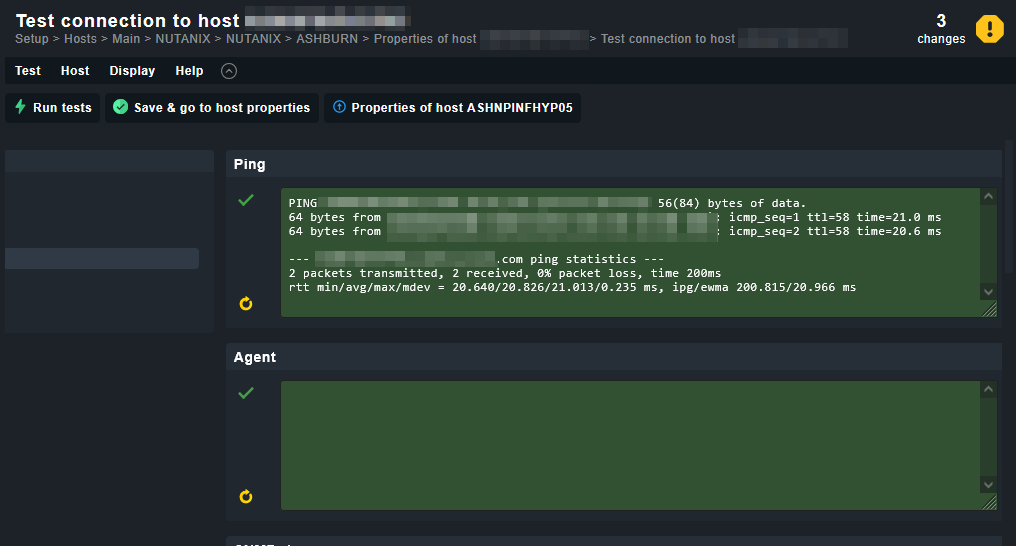
Task: Open the 3 changes pending link
Action: 941,30
